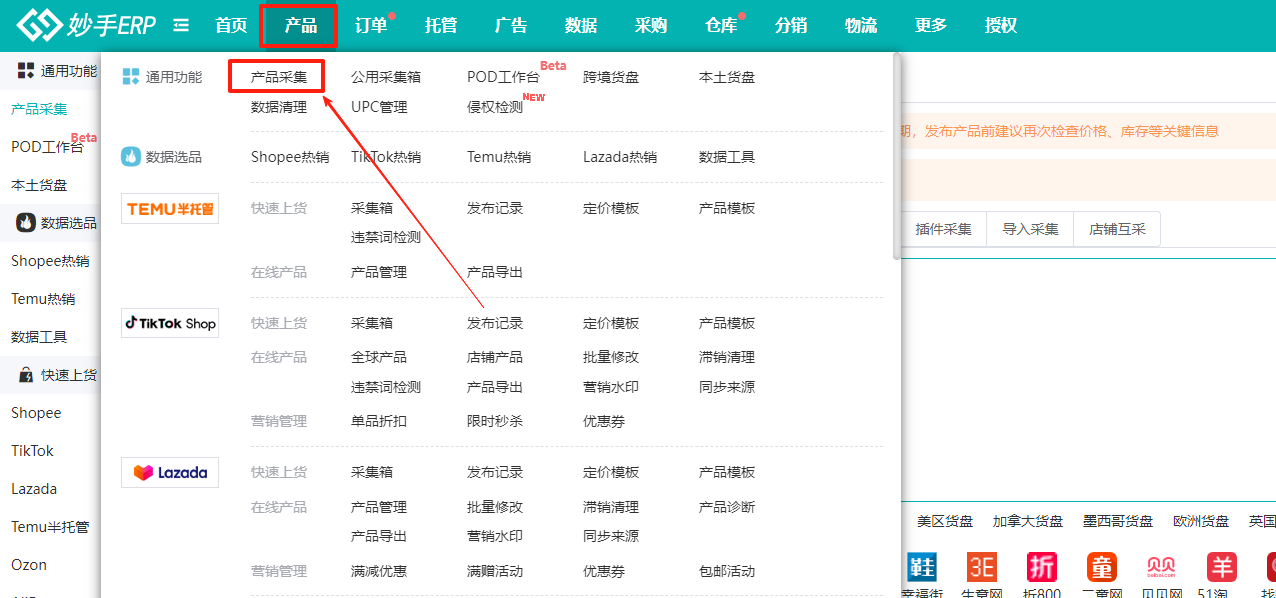Expand the 物流 top navigation menu
Screen dimensions: 1276x598
point(861,26)
